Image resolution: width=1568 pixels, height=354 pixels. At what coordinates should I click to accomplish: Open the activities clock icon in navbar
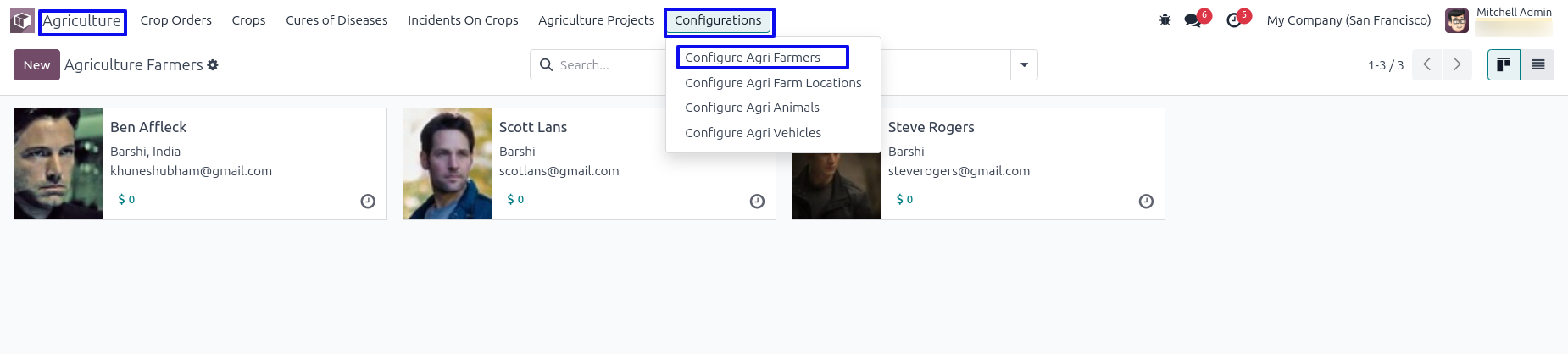[1234, 20]
